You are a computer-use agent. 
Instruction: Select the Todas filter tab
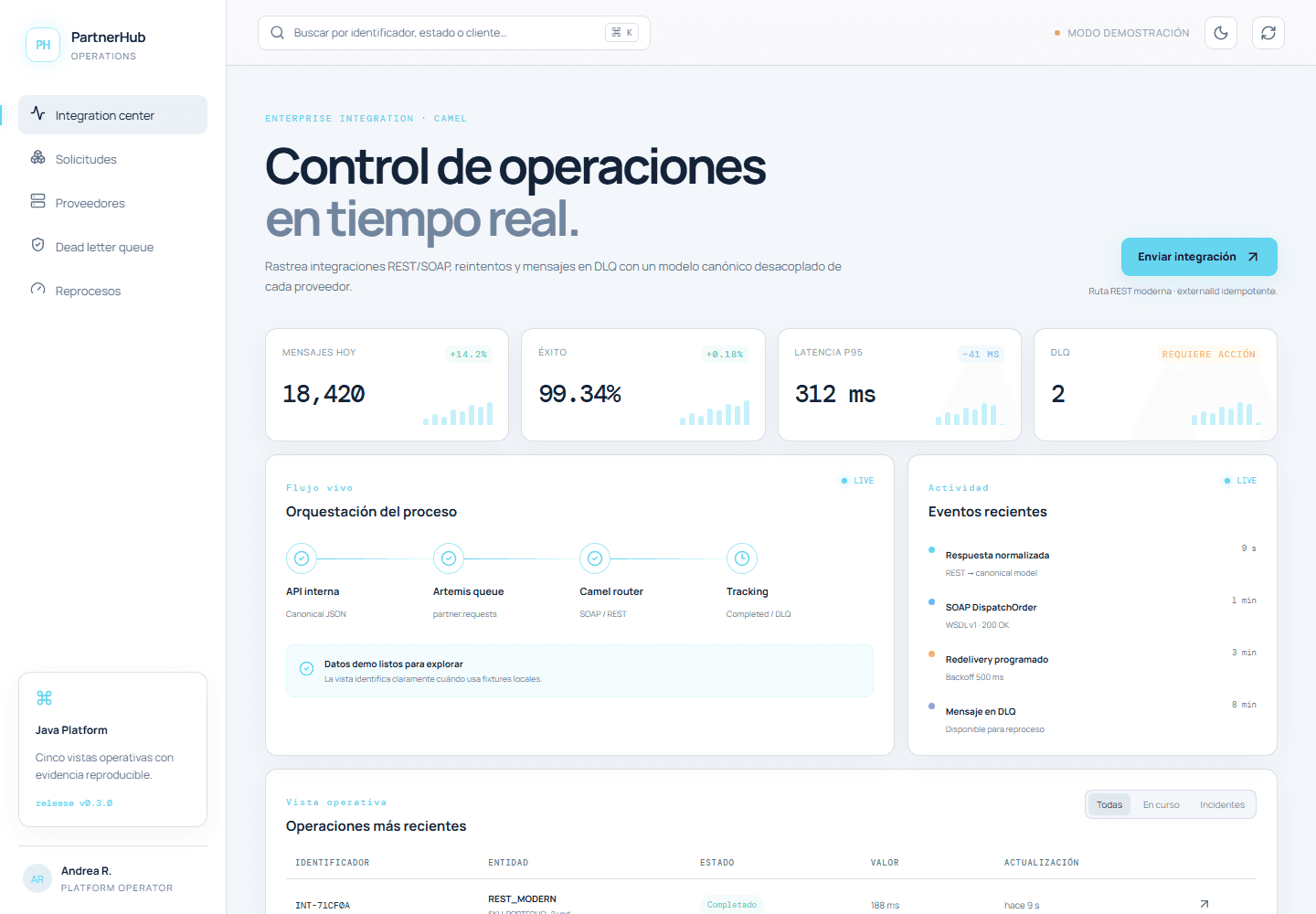coord(1109,805)
